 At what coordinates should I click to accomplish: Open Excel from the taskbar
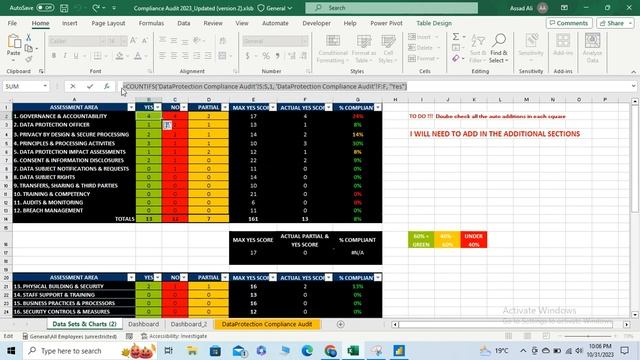(x=353, y=351)
